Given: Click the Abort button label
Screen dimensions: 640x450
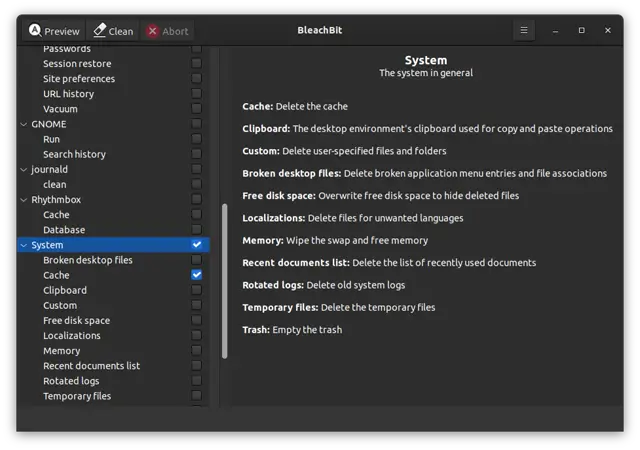Looking at the screenshot, I should [x=175, y=31].
